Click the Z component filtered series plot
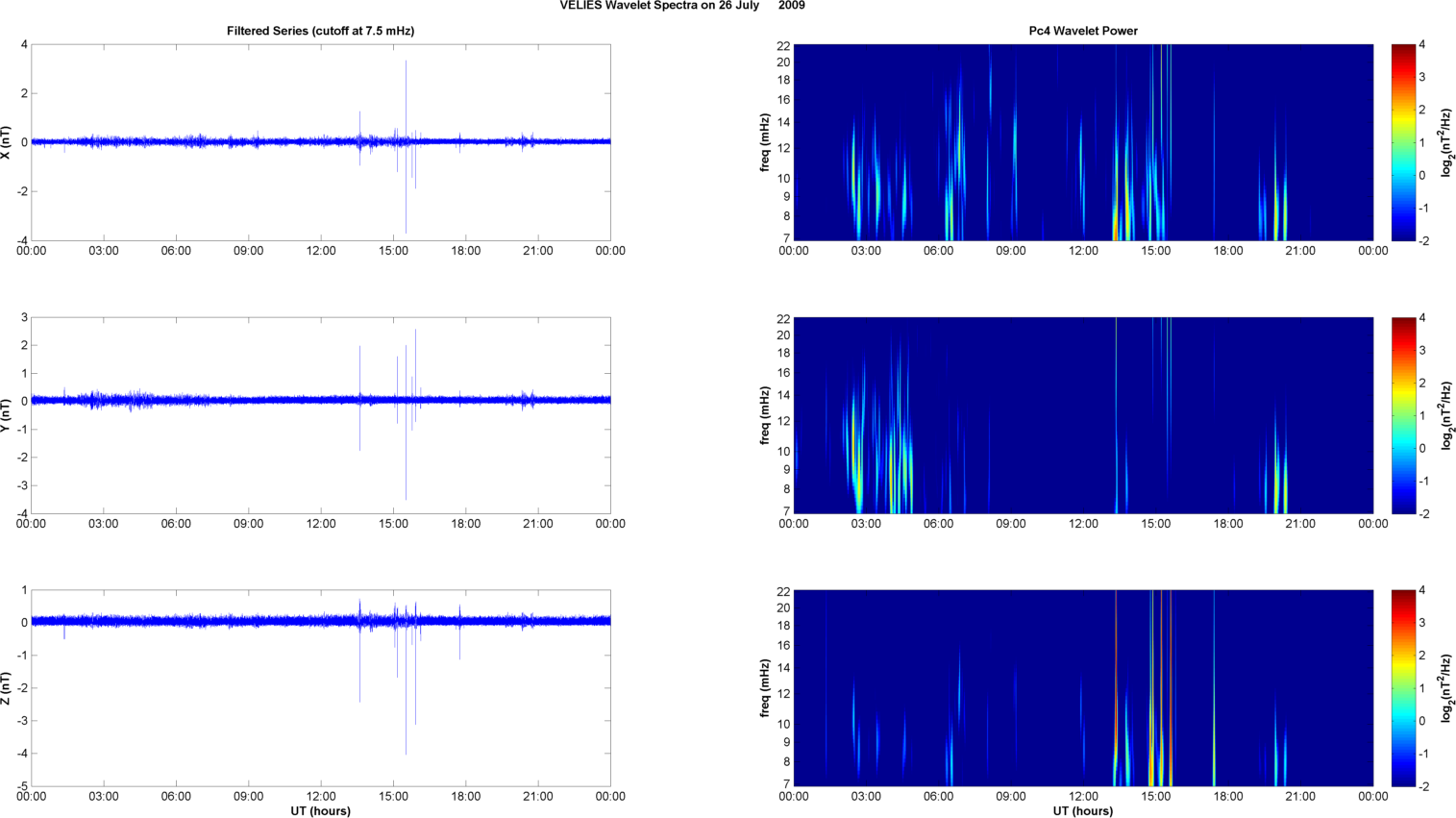Screen dimensions: 1456x818 320,688
